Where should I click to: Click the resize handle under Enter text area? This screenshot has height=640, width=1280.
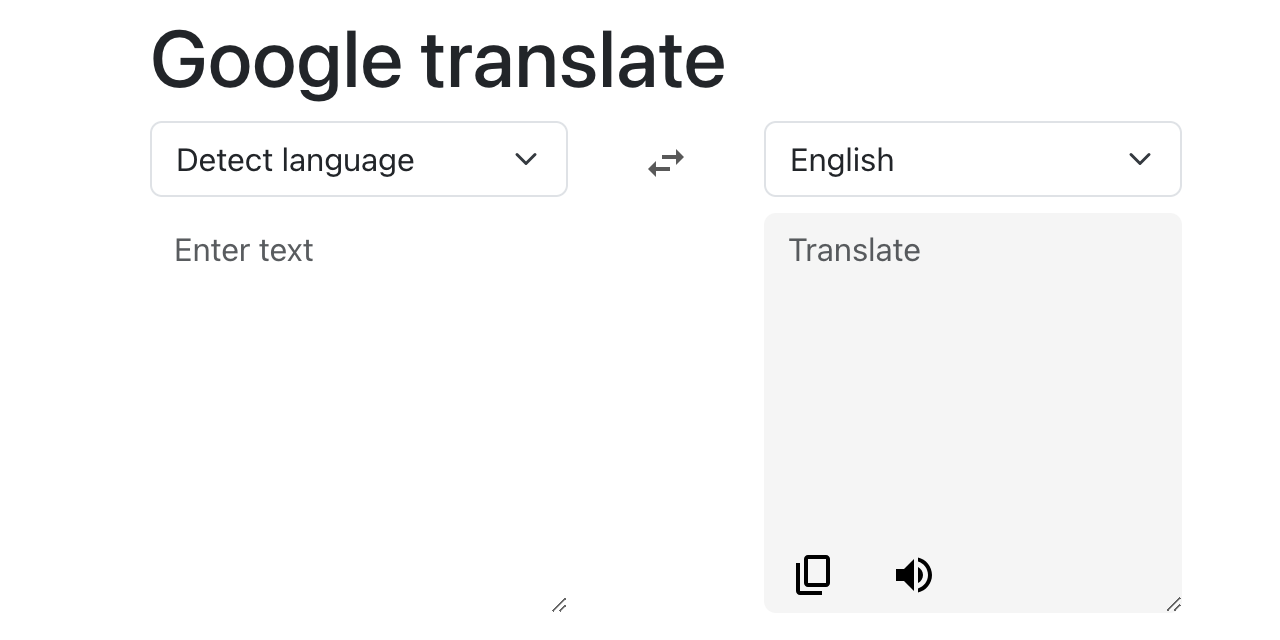pyautogui.click(x=560, y=606)
